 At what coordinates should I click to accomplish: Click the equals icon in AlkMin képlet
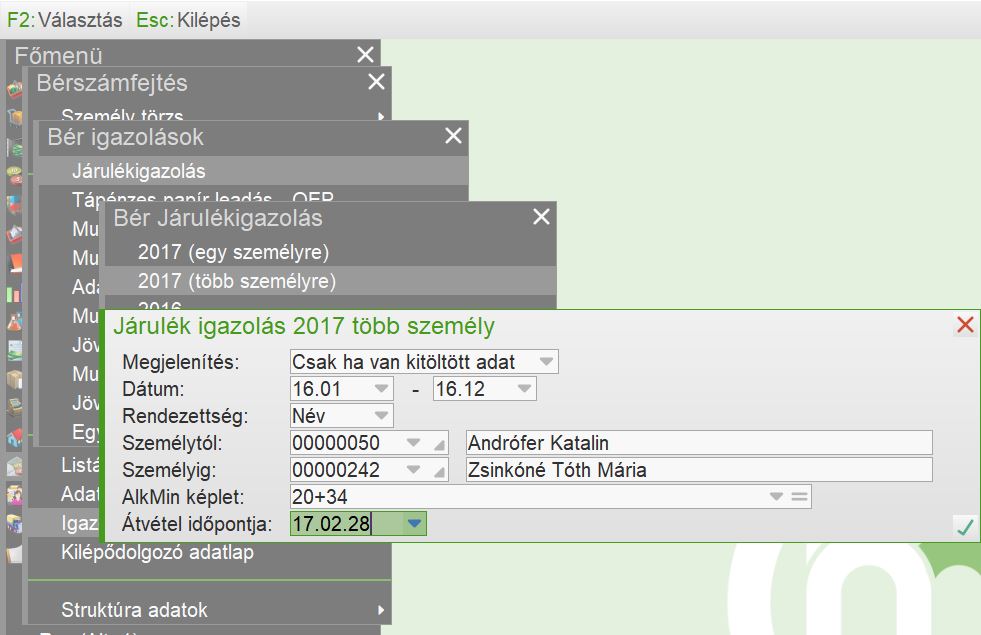[799, 496]
